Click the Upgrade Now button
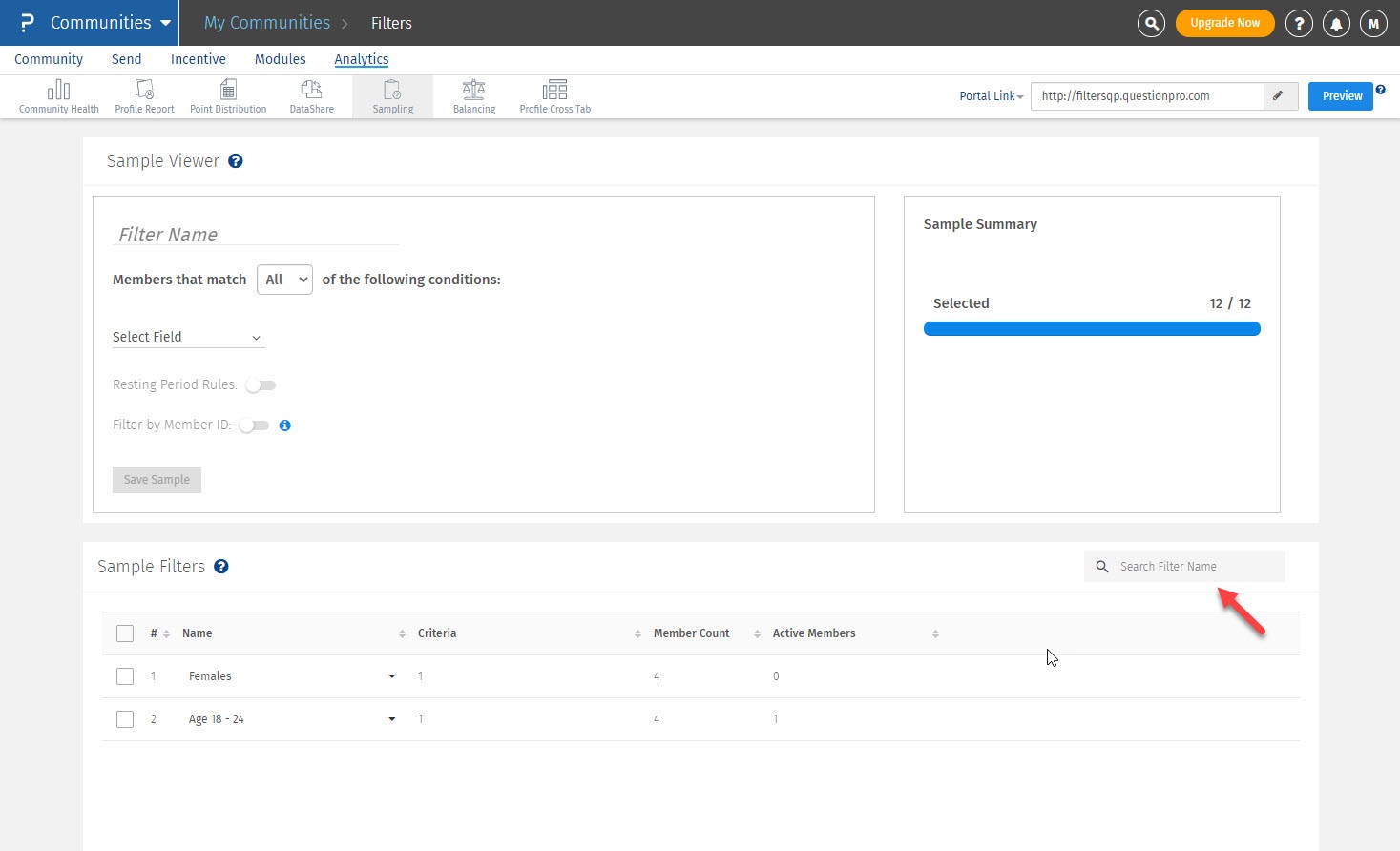 [x=1224, y=23]
